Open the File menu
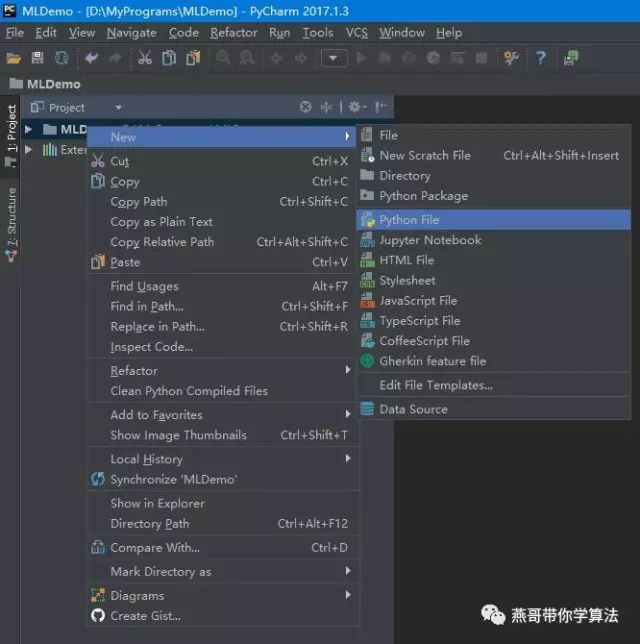Viewport: 640px width, 644px height. click(x=14, y=32)
